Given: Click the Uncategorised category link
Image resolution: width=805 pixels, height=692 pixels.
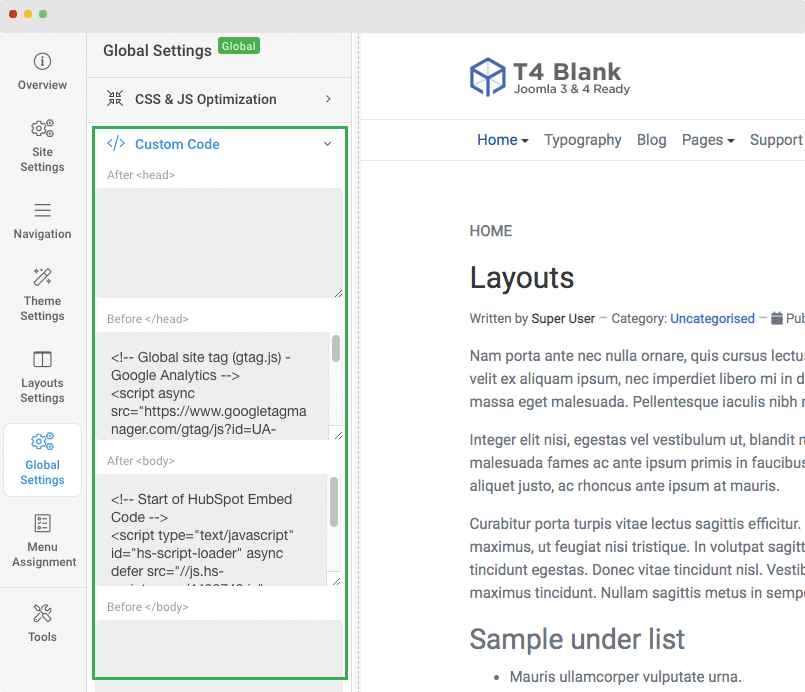Looking at the screenshot, I should [712, 319].
